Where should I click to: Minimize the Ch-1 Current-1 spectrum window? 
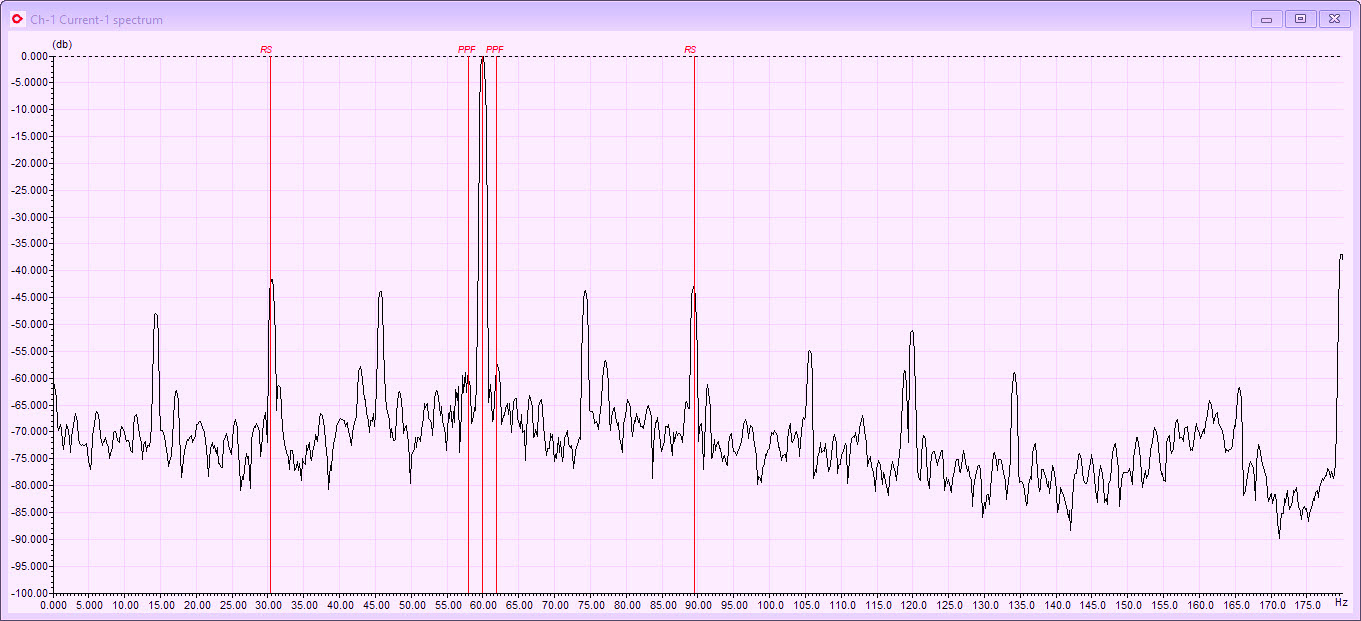point(1266,19)
